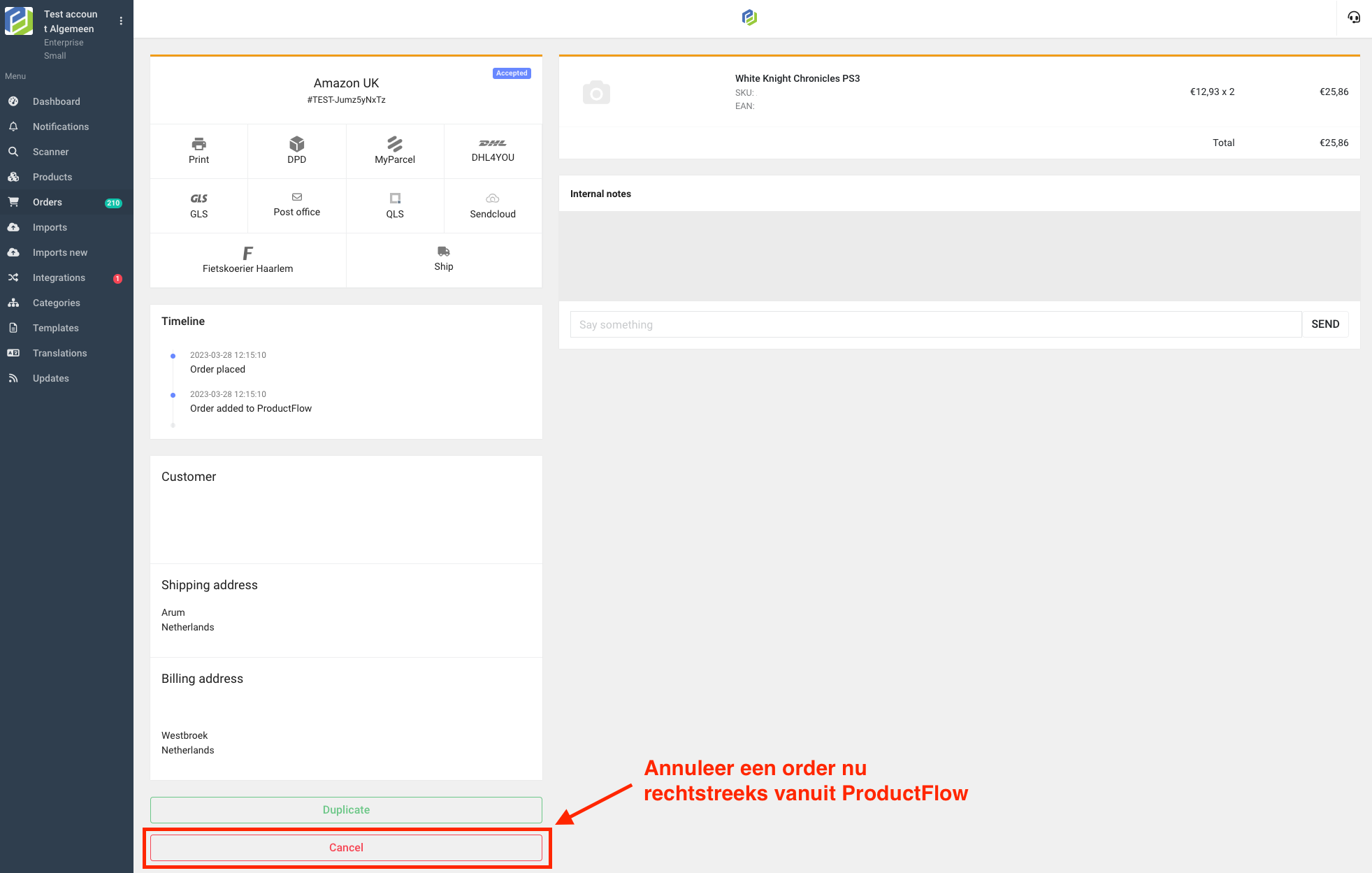Open the support headset icon

click(1354, 17)
